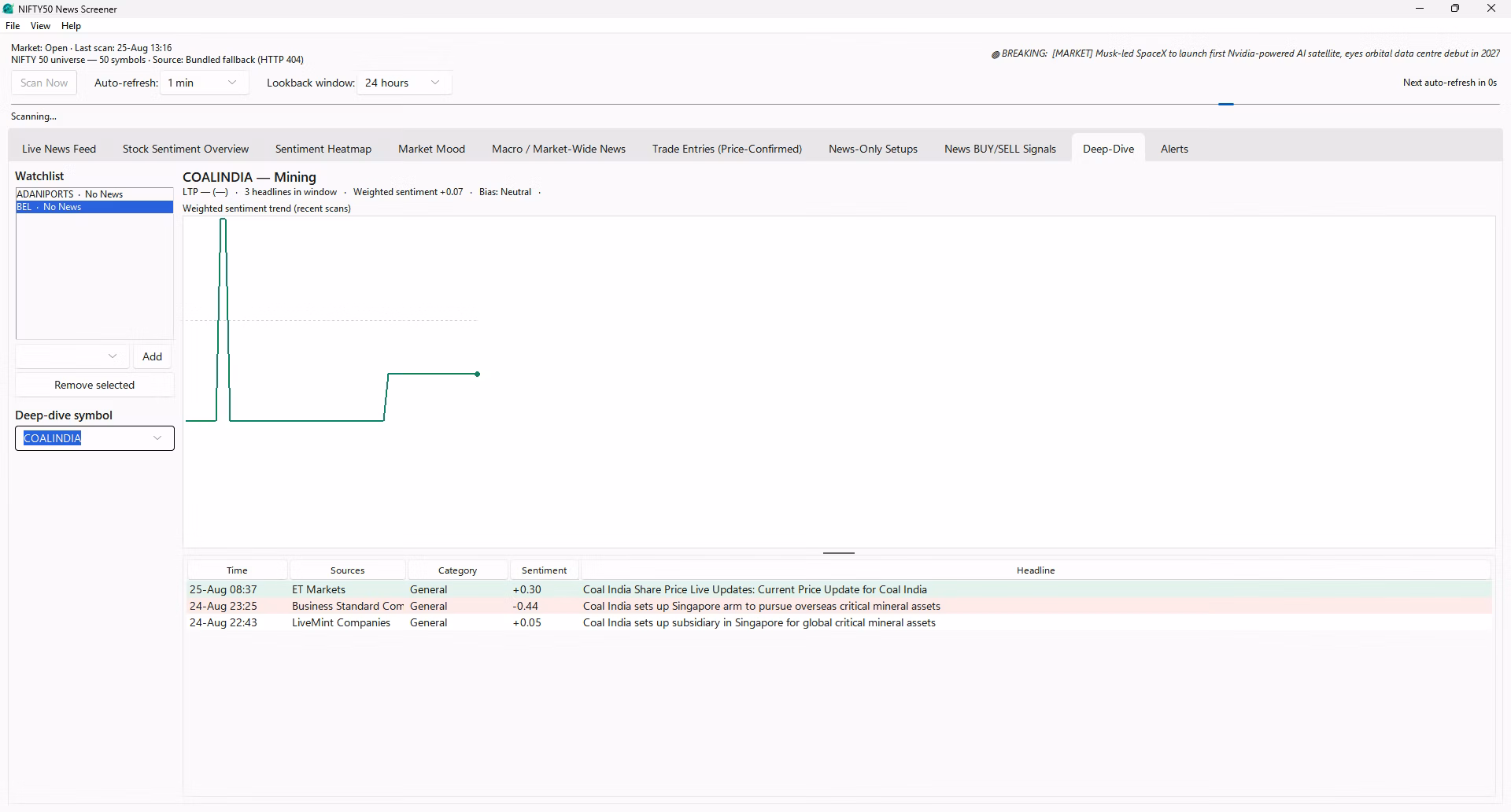Select the Deep-Dive tab
The image size is (1511, 812).
point(1108,148)
